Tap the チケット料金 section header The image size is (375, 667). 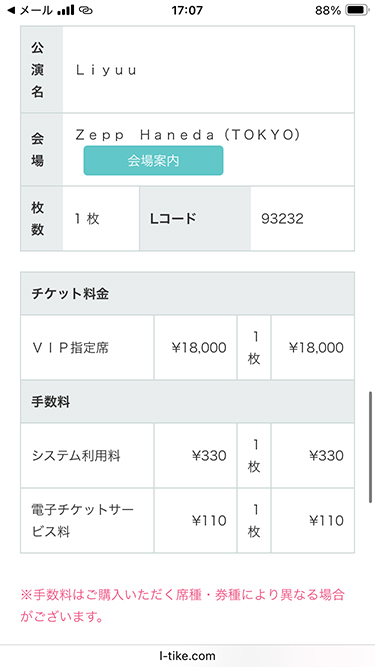click(x=188, y=294)
